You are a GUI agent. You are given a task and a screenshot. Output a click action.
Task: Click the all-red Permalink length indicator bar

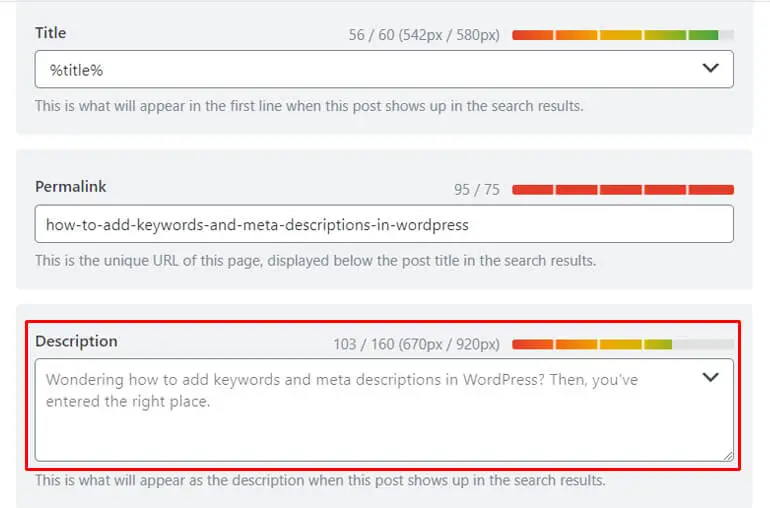tap(623, 190)
